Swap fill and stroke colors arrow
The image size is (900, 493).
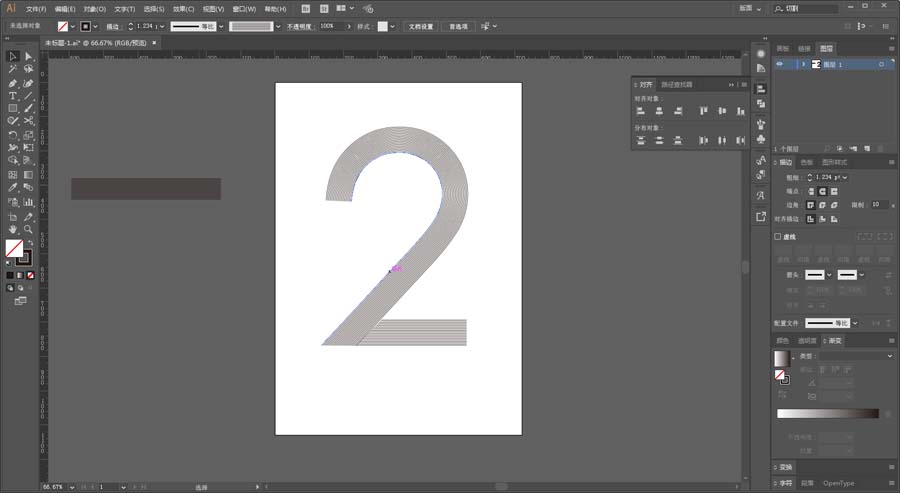point(30,243)
